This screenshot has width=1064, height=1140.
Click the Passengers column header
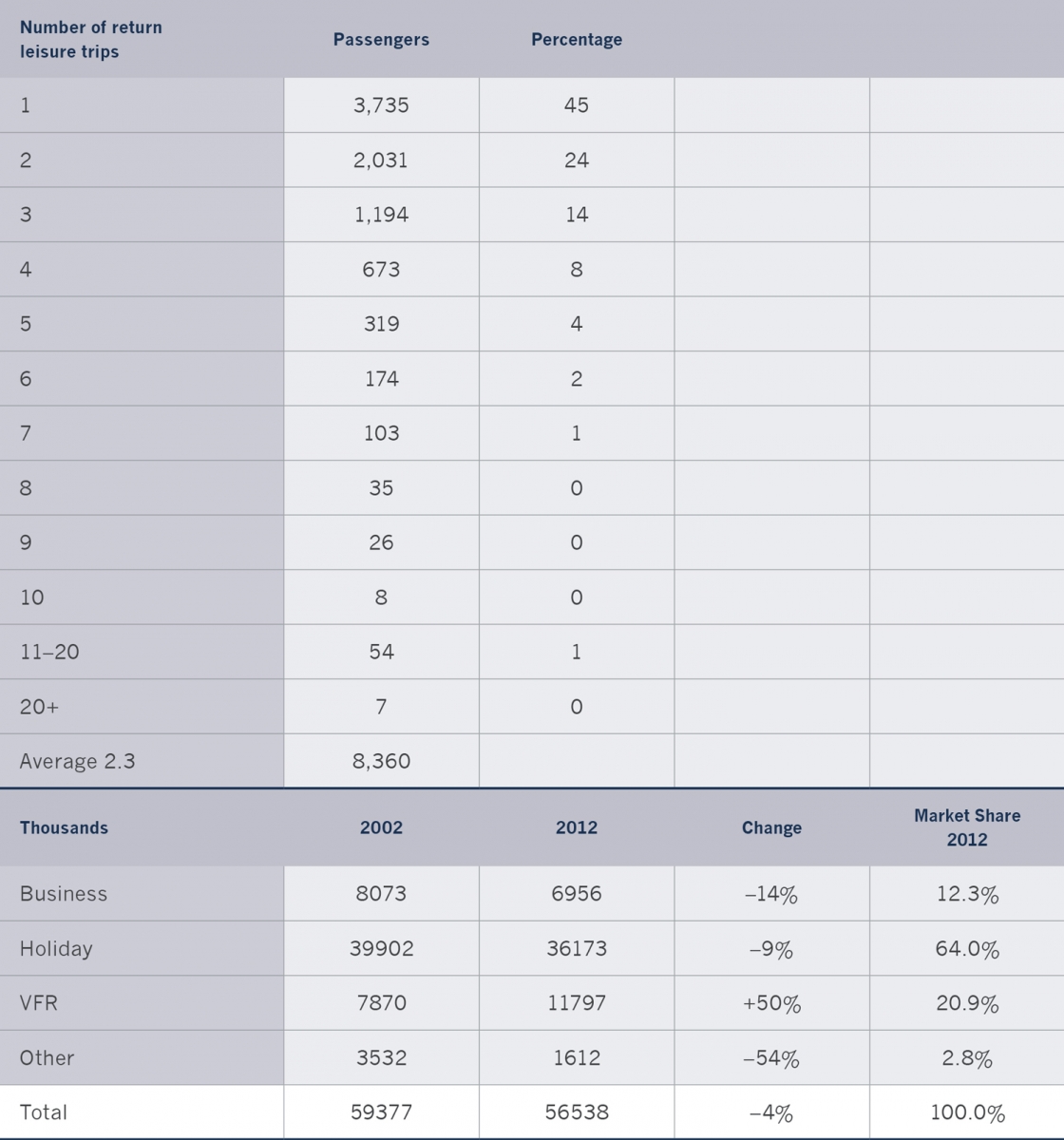click(381, 40)
